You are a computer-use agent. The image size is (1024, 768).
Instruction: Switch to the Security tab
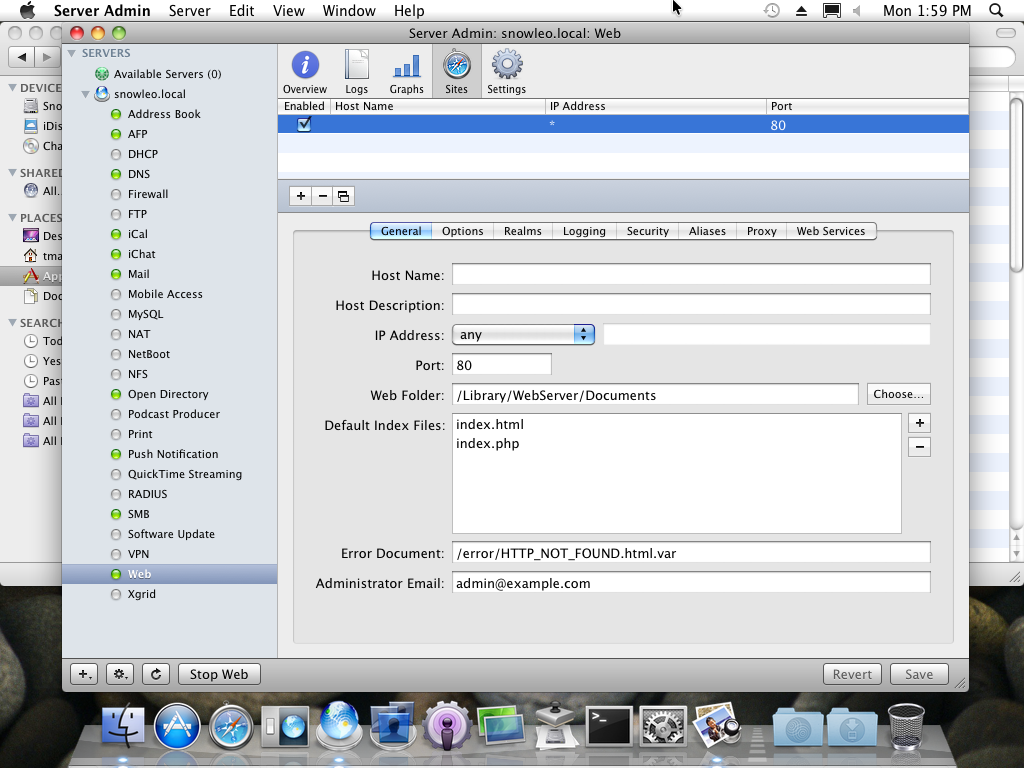pos(648,231)
